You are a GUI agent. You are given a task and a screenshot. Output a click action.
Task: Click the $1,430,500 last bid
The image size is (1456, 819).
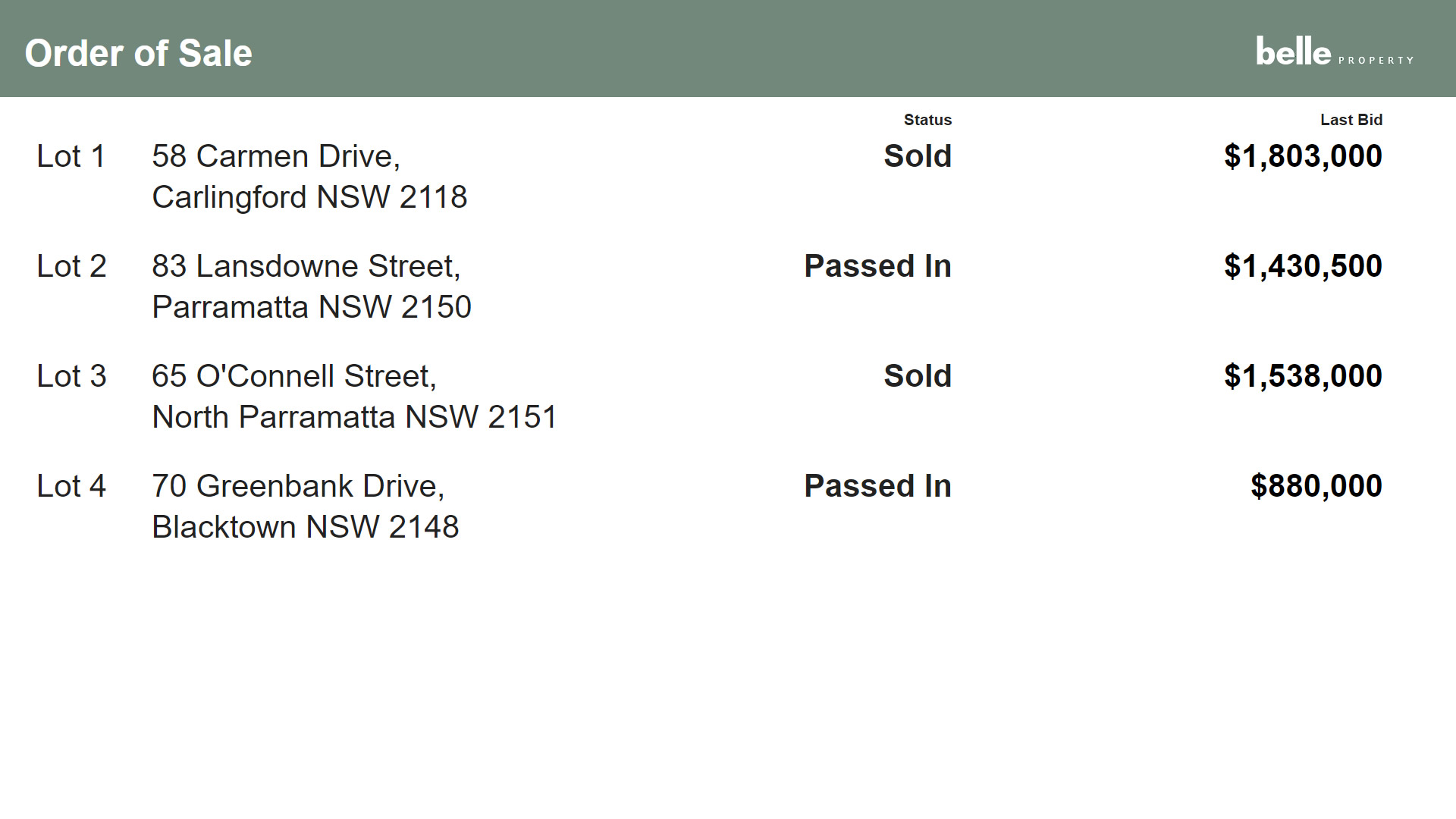(1302, 266)
